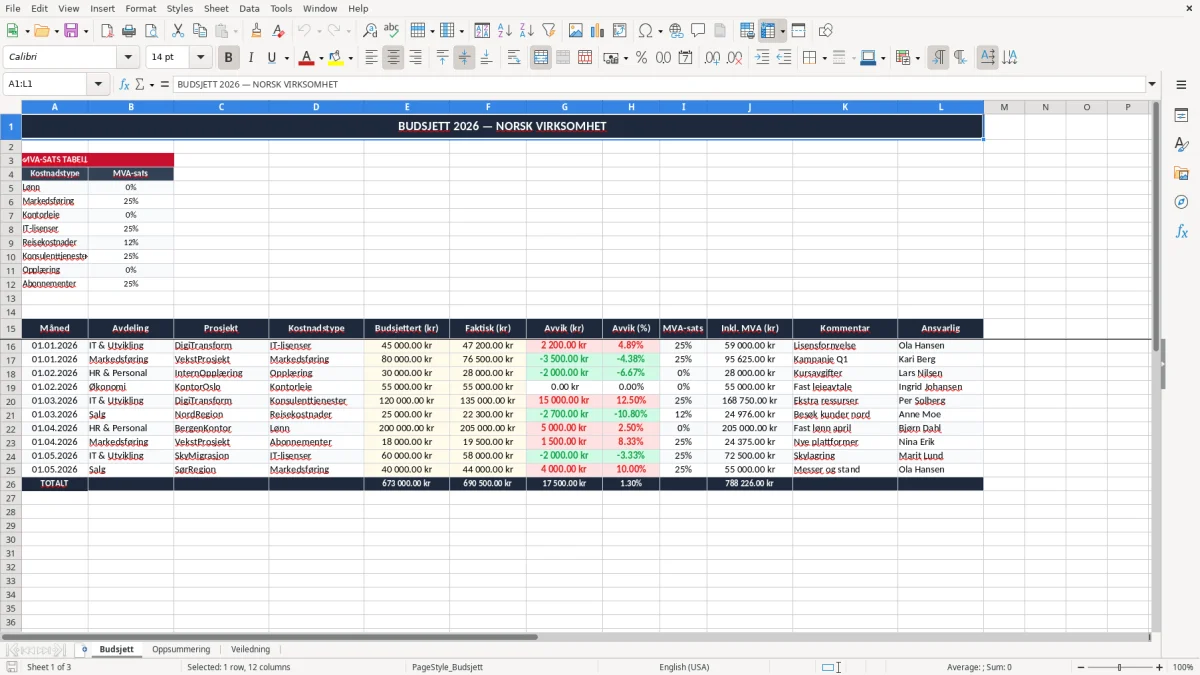
Task: Click the horizontal scrollbar thumb
Action: click(270, 637)
